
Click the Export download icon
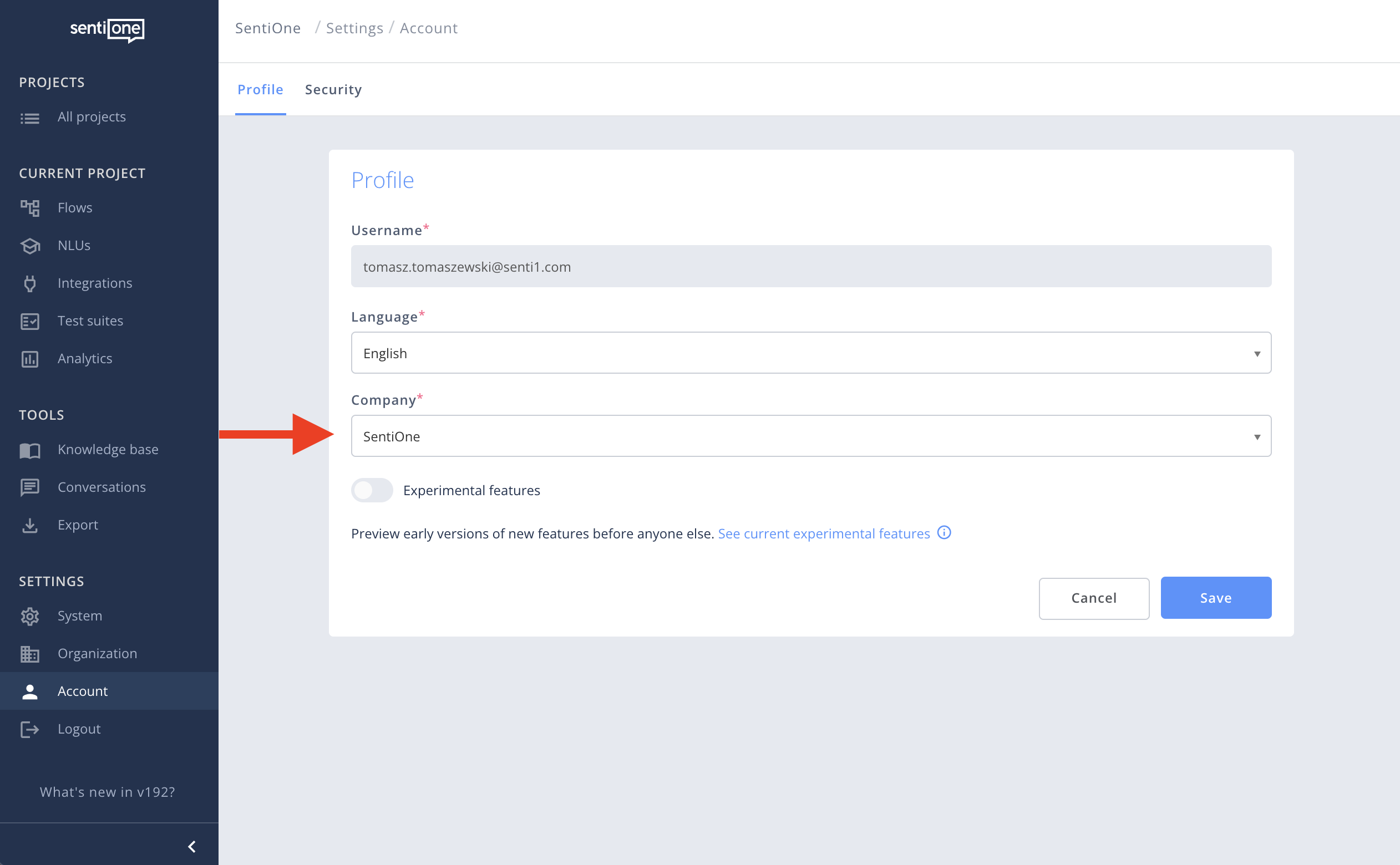tap(30, 525)
